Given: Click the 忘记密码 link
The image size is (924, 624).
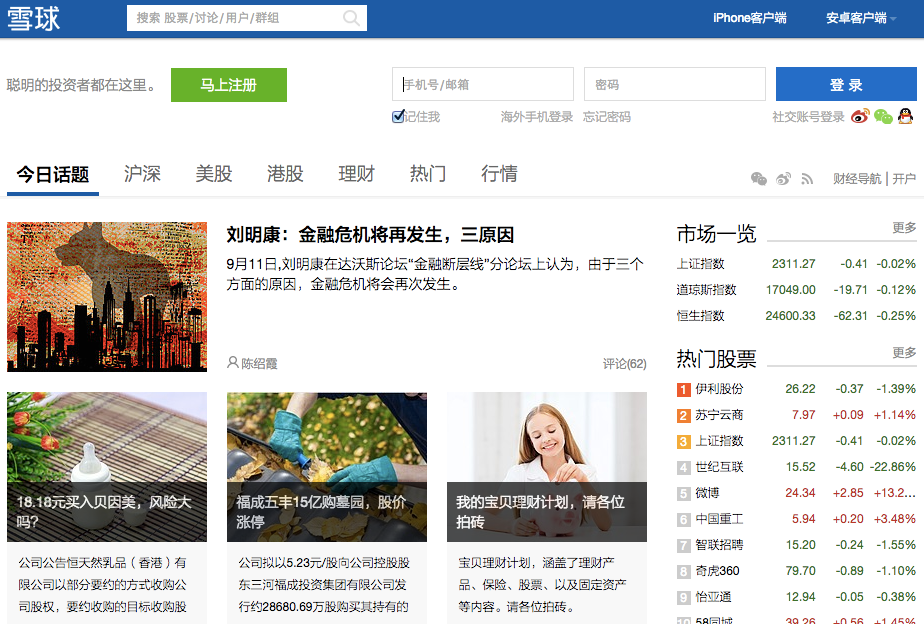Looking at the screenshot, I should pyautogui.click(x=606, y=117).
